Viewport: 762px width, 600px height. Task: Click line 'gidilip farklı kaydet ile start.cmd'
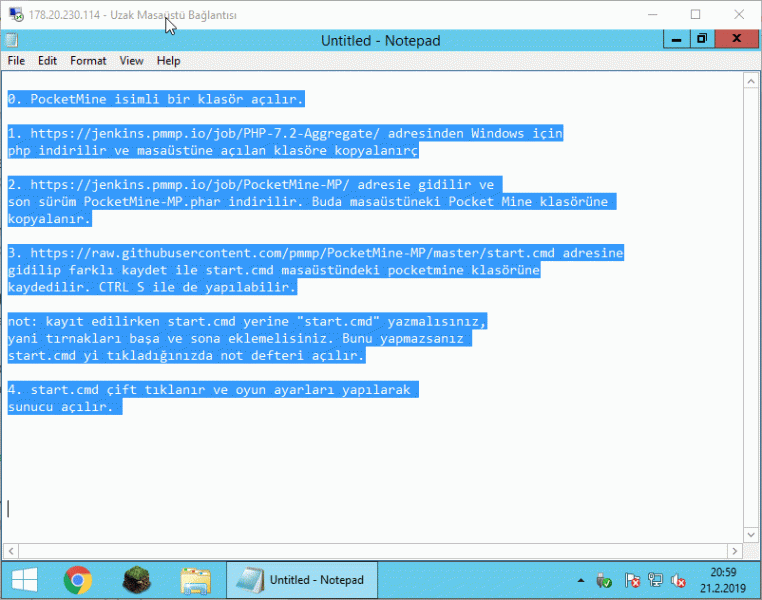[274, 270]
